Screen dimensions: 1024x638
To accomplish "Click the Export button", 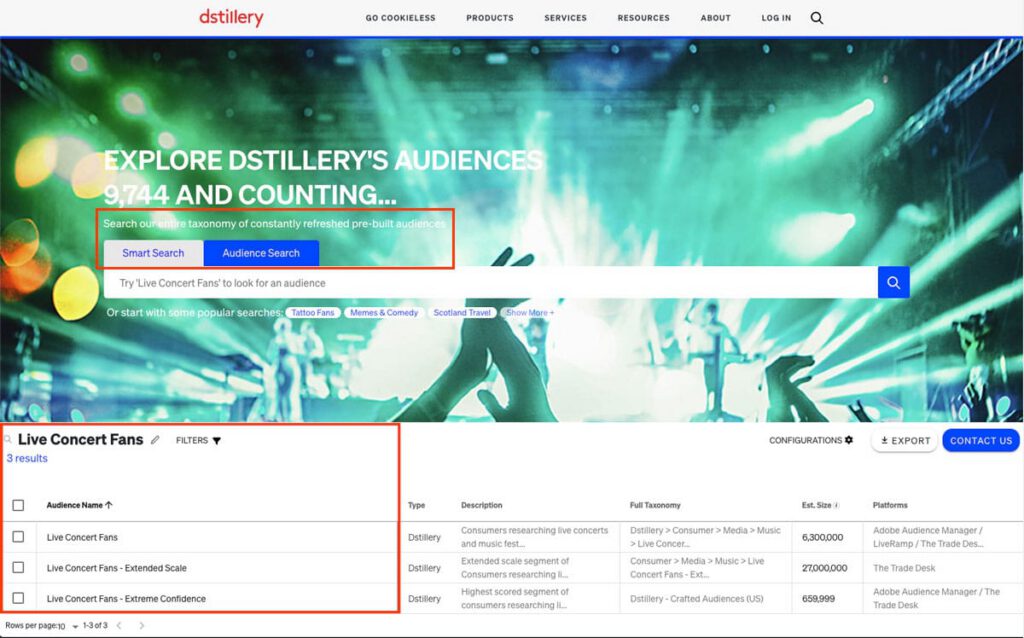I will pos(904,440).
